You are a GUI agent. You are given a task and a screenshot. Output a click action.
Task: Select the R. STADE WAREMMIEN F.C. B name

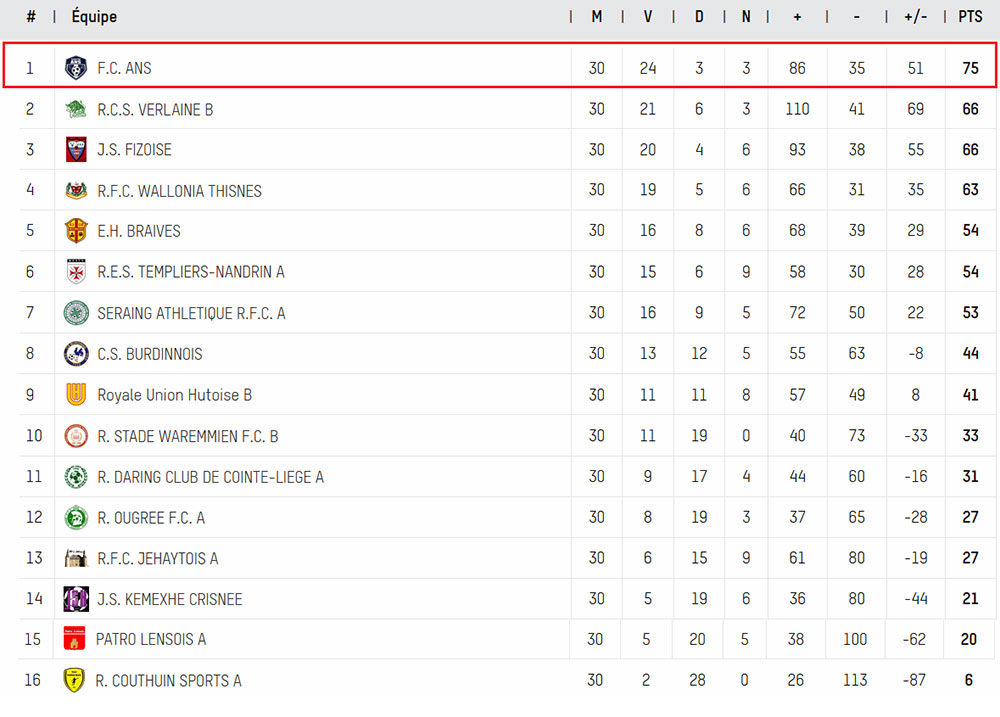[x=187, y=436]
